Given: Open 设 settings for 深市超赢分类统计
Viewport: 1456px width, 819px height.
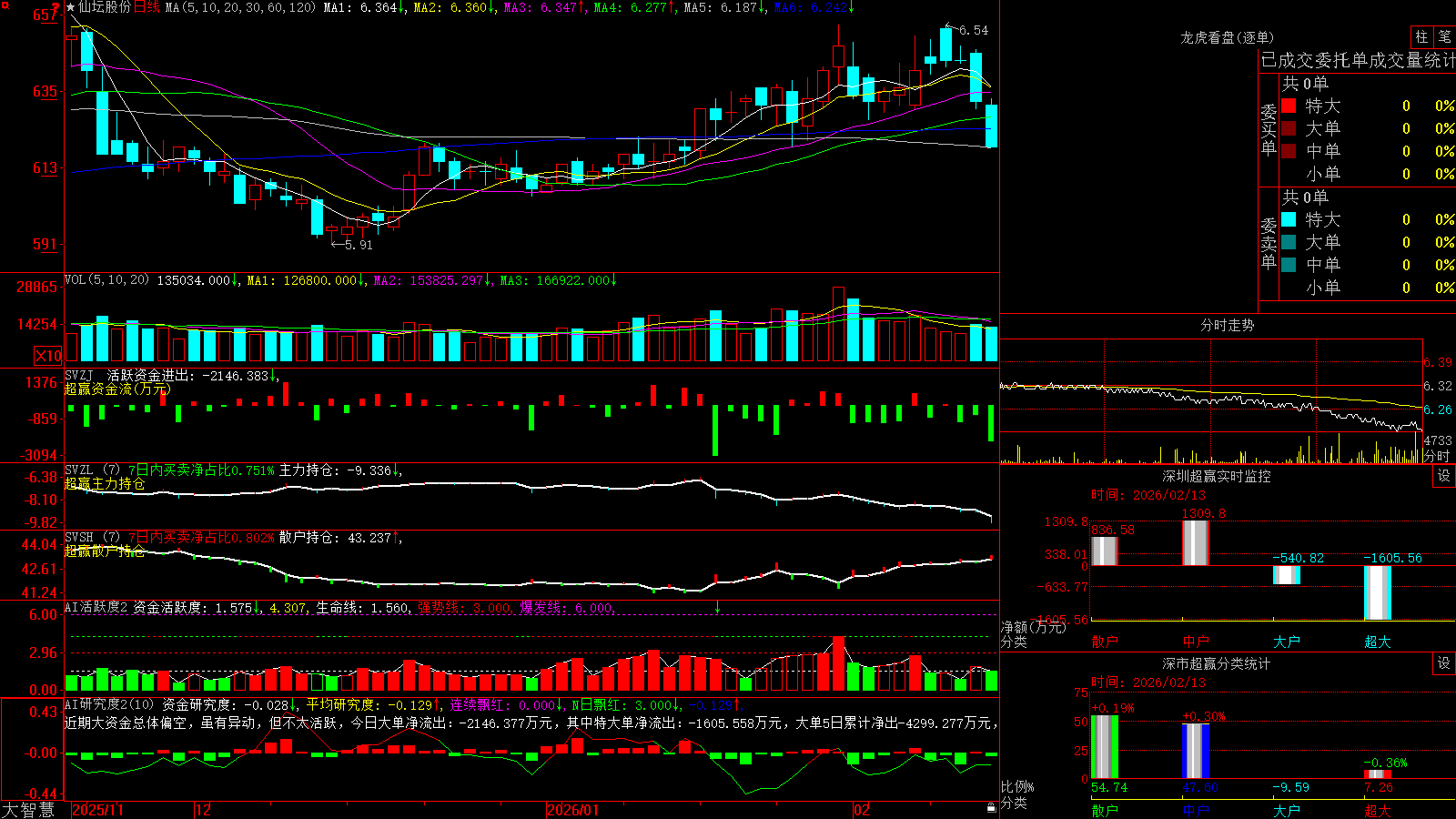Looking at the screenshot, I should point(1444,663).
